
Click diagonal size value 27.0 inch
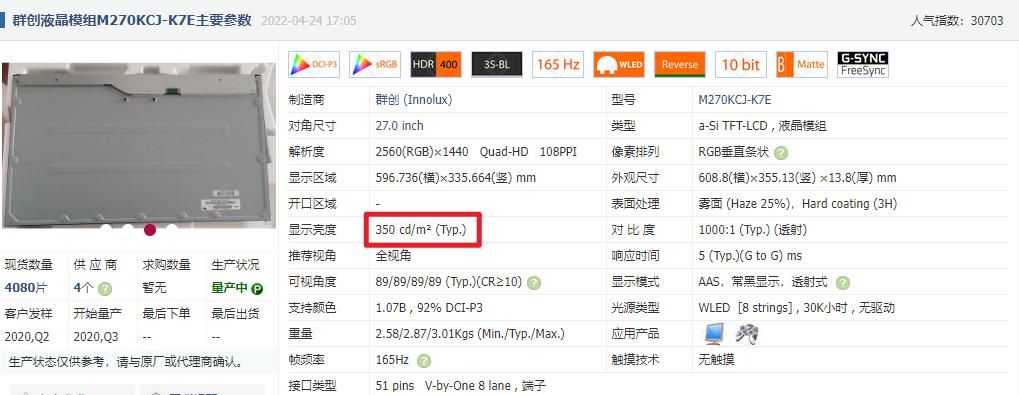point(400,126)
